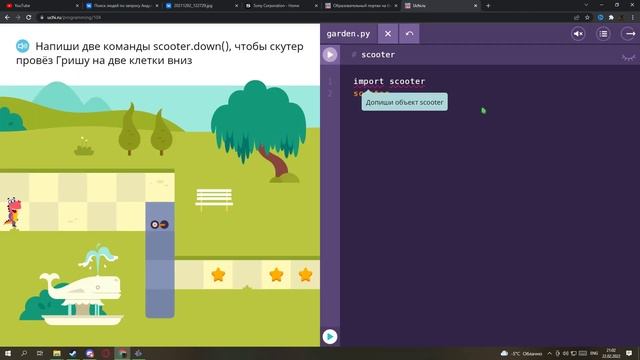Run the code with top play button

330,55
